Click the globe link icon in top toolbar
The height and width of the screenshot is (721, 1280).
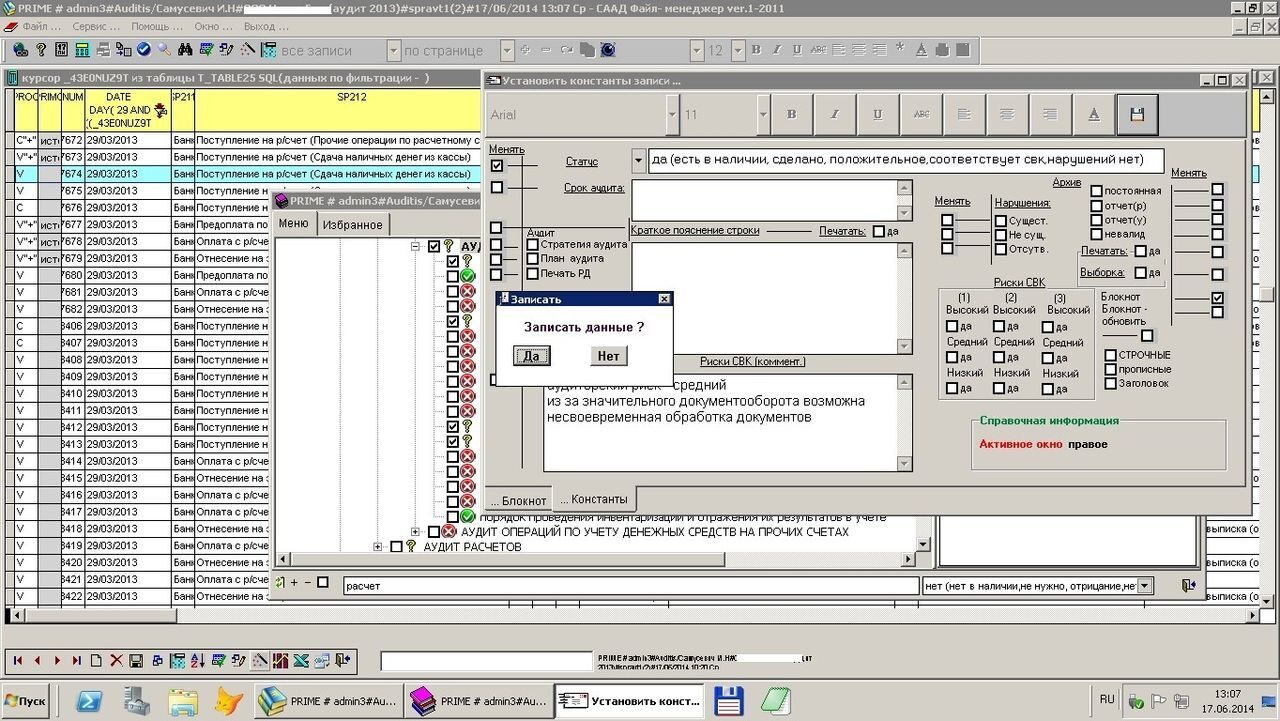(x=20, y=49)
